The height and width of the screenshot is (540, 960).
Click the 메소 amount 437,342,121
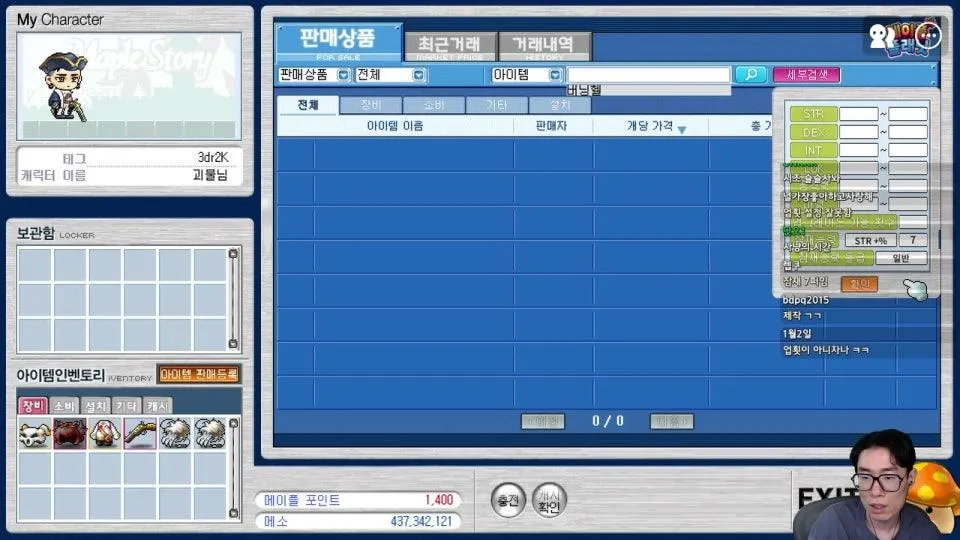tap(421, 522)
